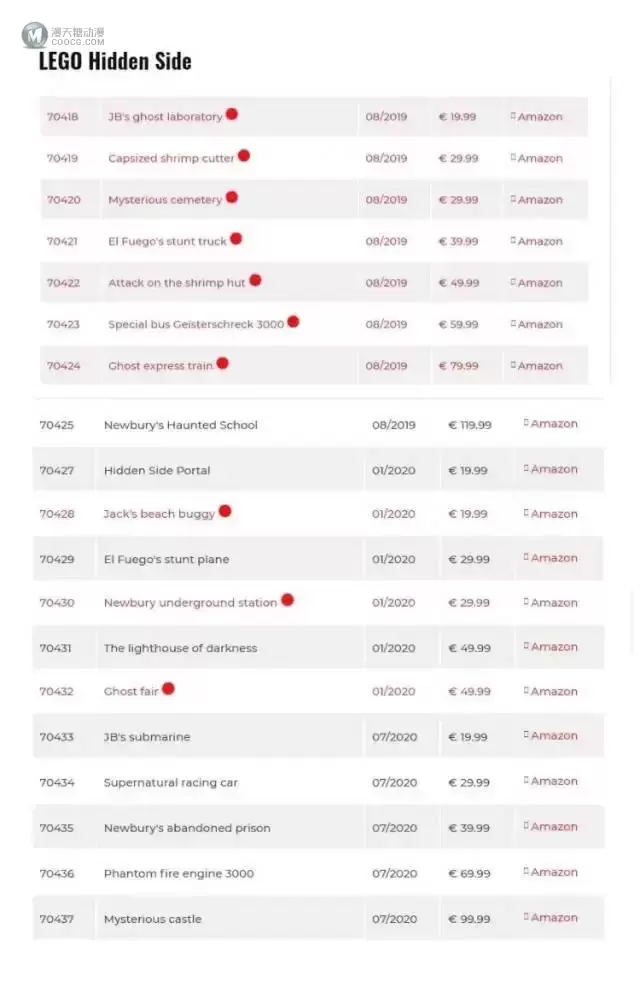Click red dot after Newbury underground station

(287, 599)
